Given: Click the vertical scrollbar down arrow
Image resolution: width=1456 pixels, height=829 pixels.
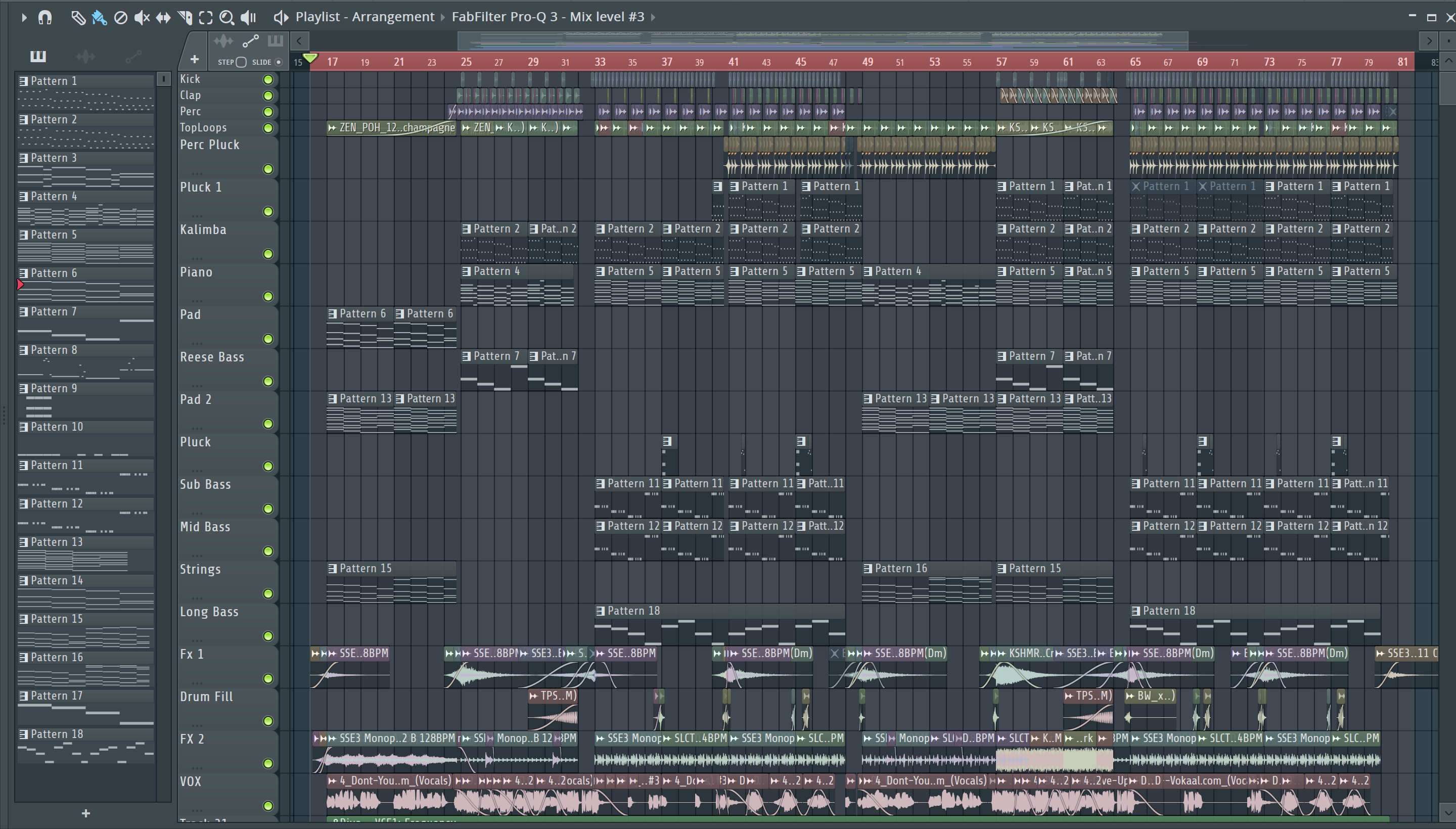Looking at the screenshot, I should click(x=1447, y=812).
